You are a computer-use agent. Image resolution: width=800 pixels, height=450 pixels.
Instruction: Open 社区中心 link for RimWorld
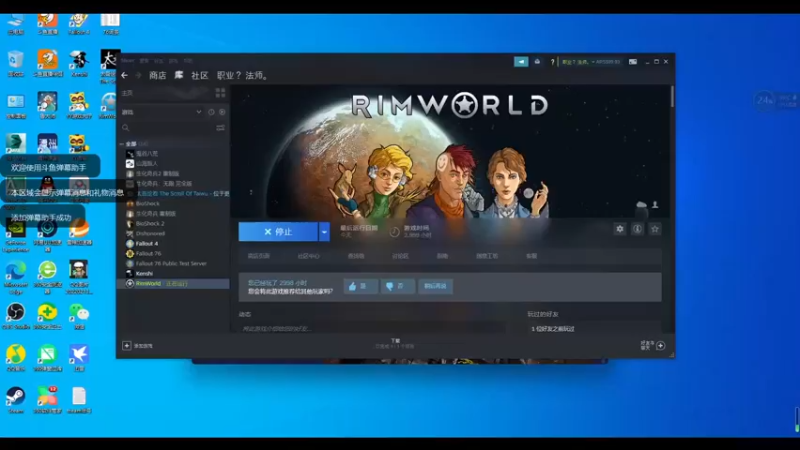[x=308, y=256]
